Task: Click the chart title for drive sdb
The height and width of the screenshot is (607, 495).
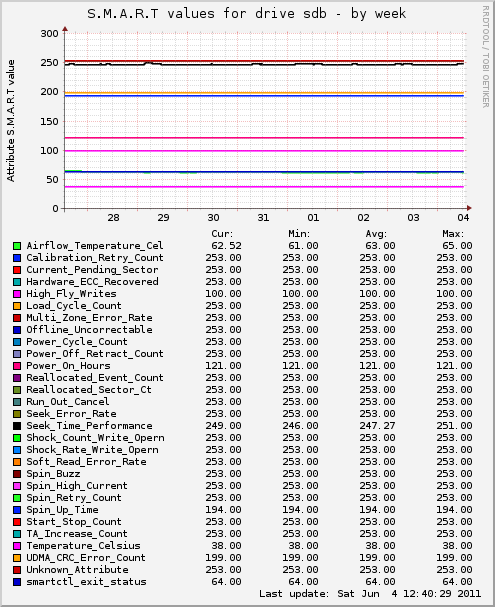Action: [247, 14]
